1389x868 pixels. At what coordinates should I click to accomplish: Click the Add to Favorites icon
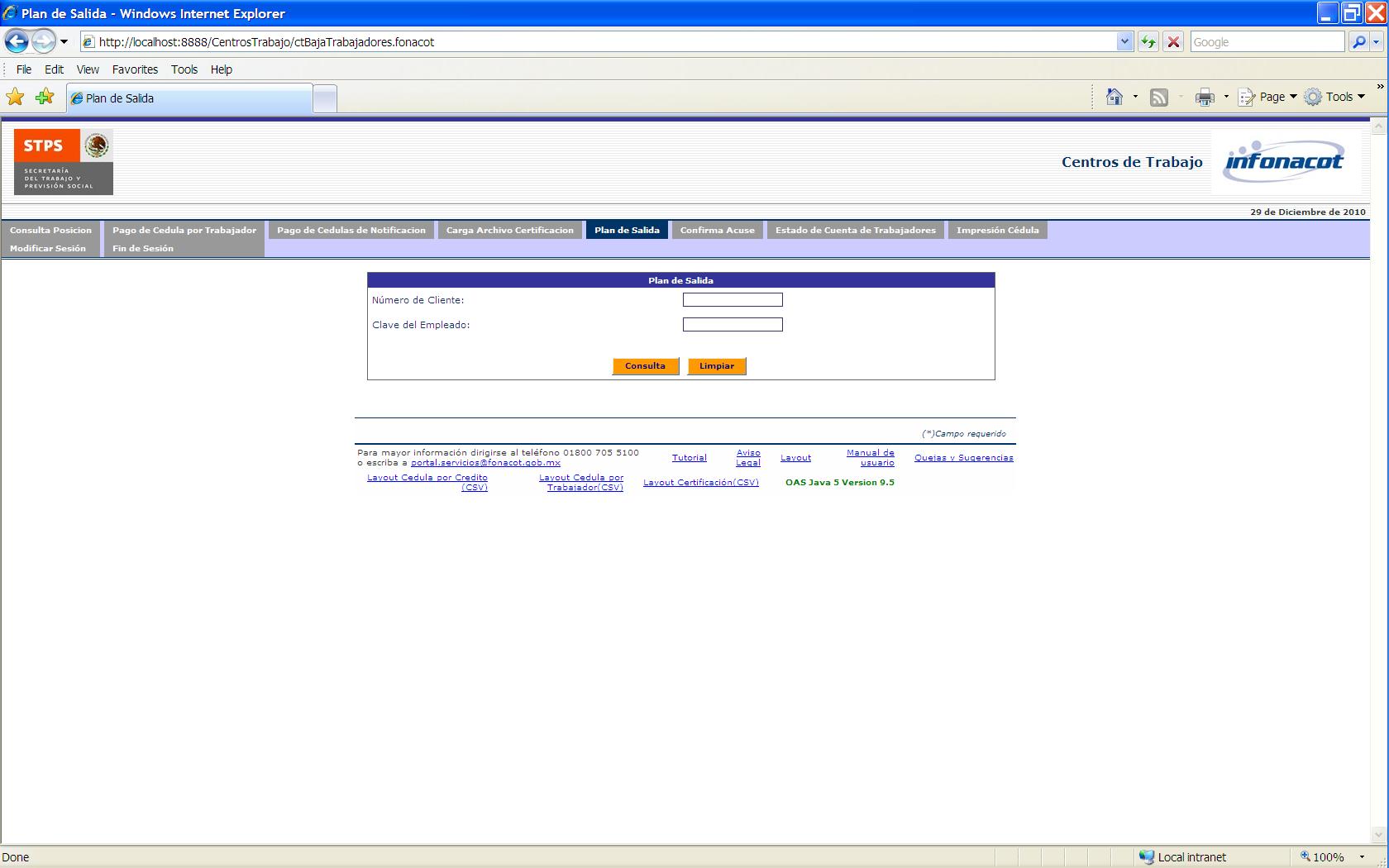pyautogui.click(x=45, y=98)
